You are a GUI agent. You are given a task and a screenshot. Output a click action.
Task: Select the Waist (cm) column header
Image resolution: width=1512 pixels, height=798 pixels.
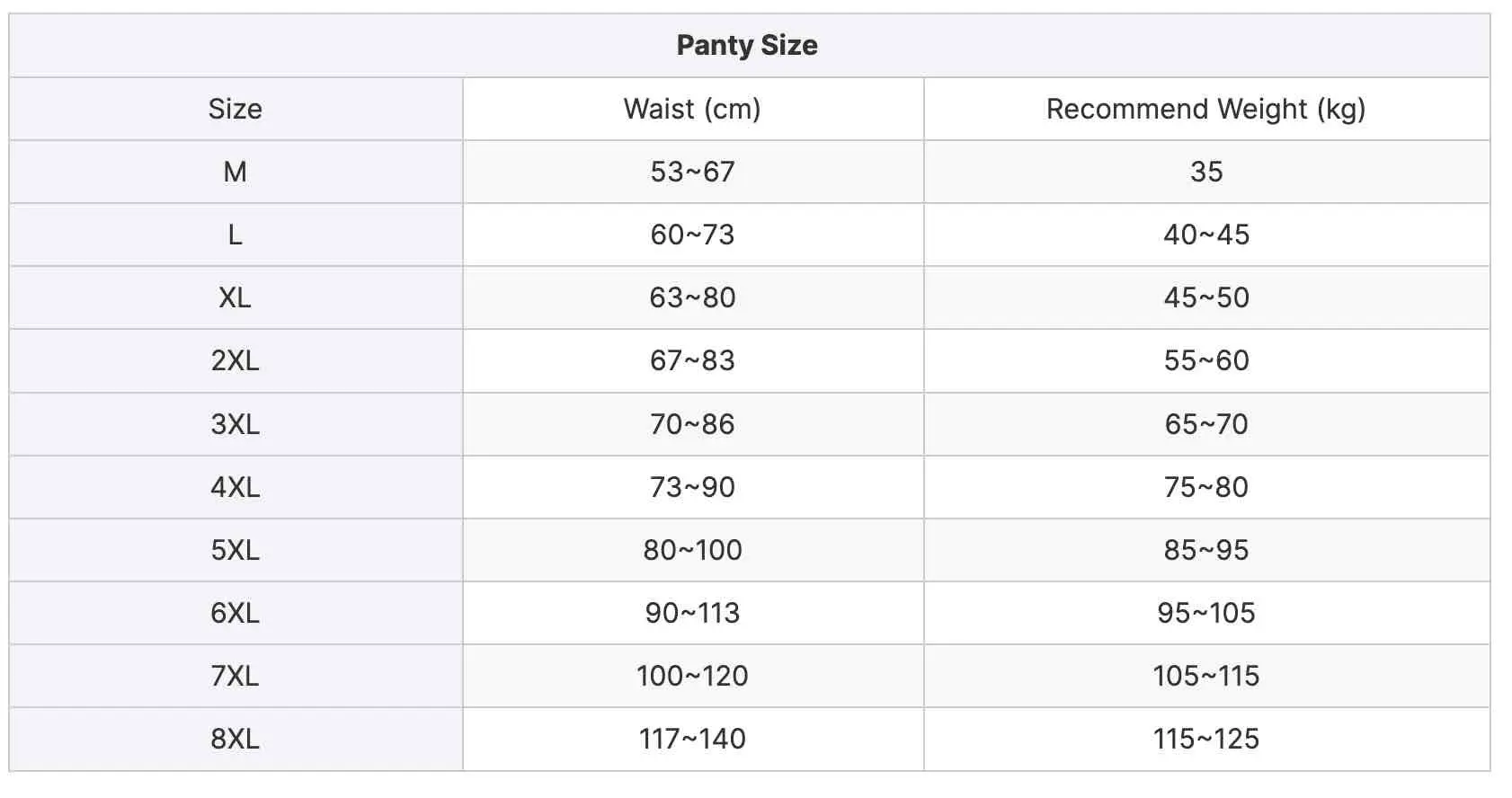692,109
